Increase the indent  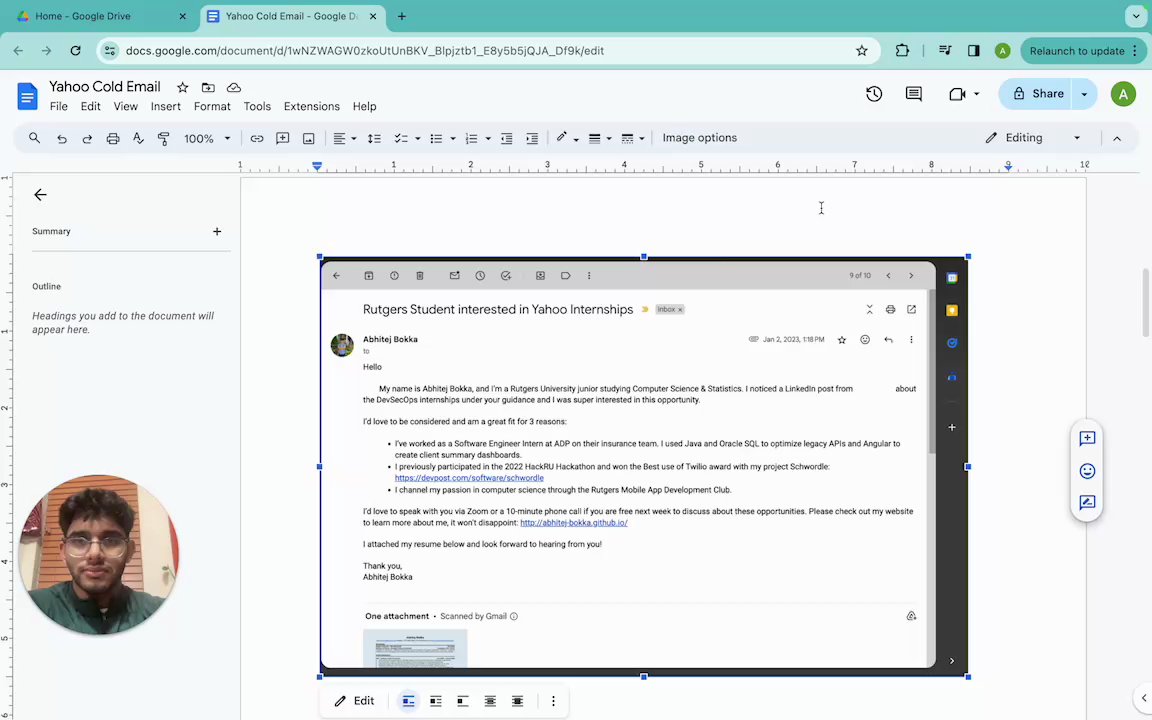click(532, 138)
